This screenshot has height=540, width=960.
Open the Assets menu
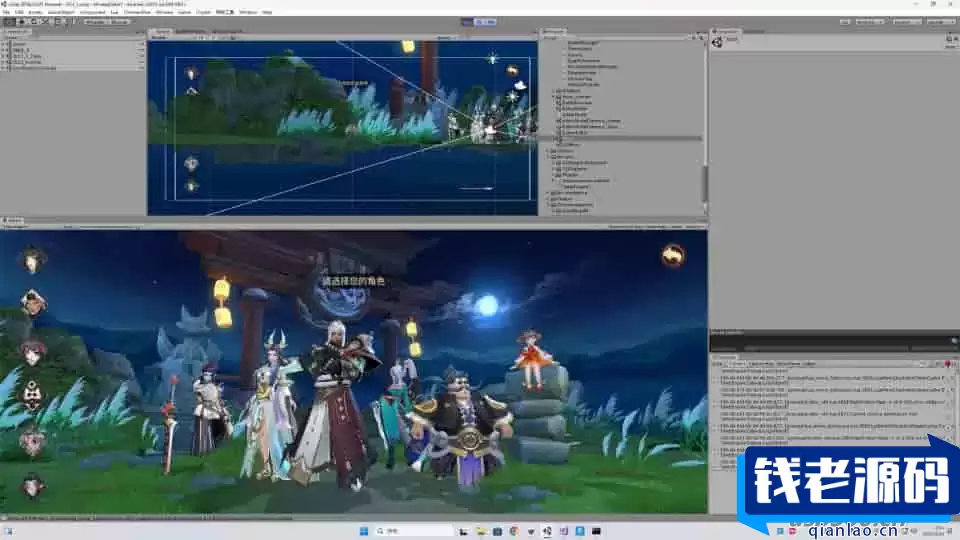(x=36, y=12)
